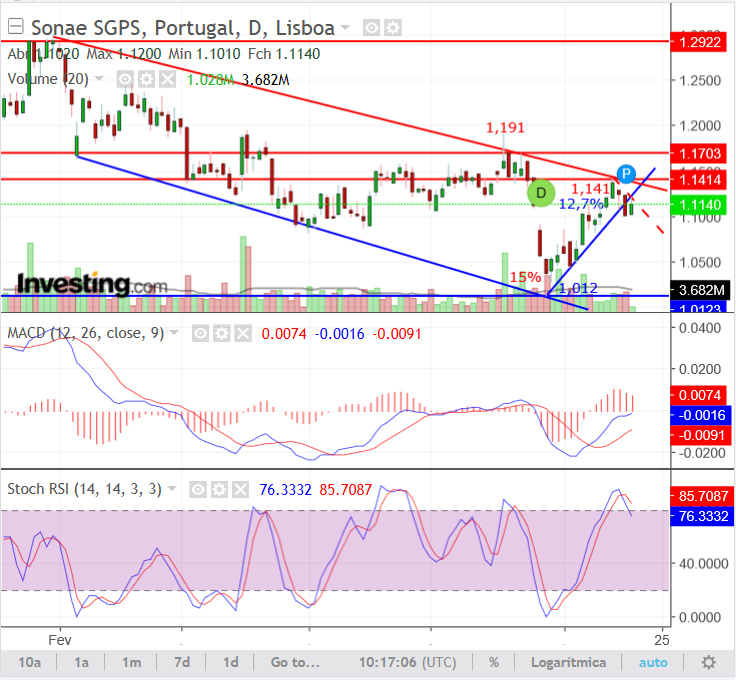Click the 0.0074 MACD axis label

[x=699, y=395]
